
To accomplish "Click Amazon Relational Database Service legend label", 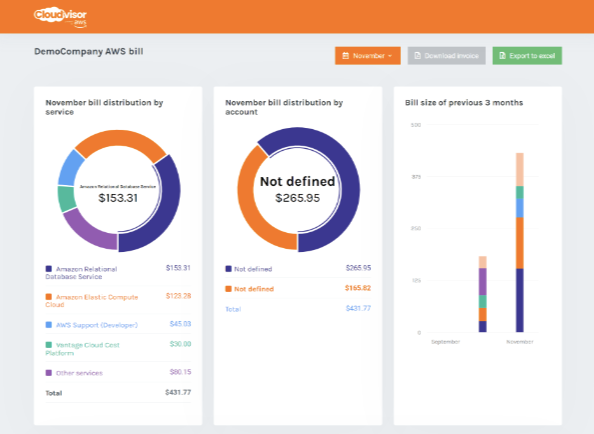I will (81, 273).
